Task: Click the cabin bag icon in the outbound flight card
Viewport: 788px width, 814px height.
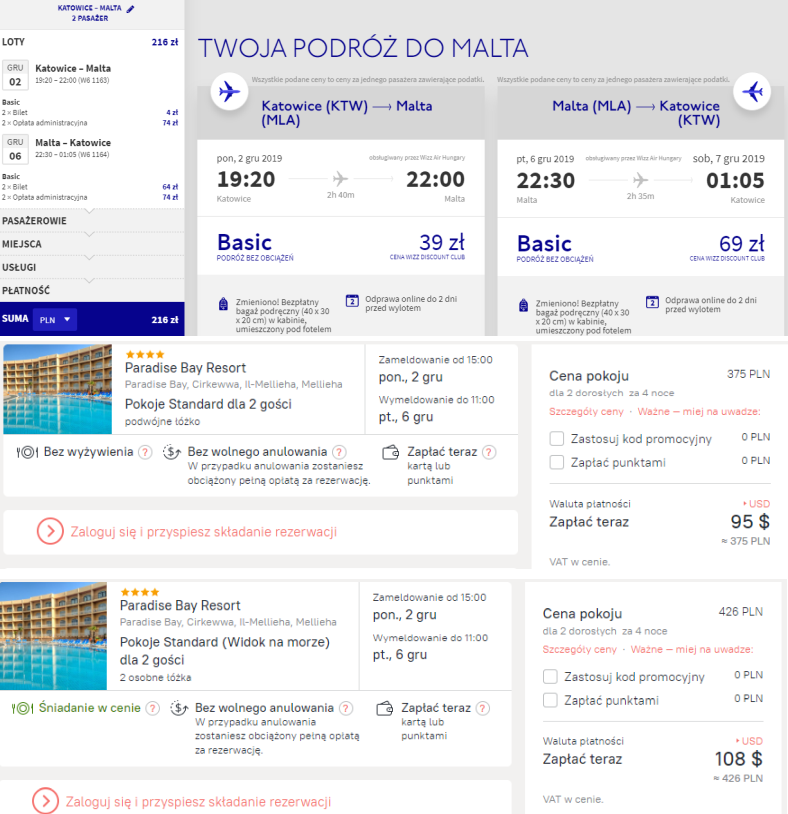Action: coord(223,304)
